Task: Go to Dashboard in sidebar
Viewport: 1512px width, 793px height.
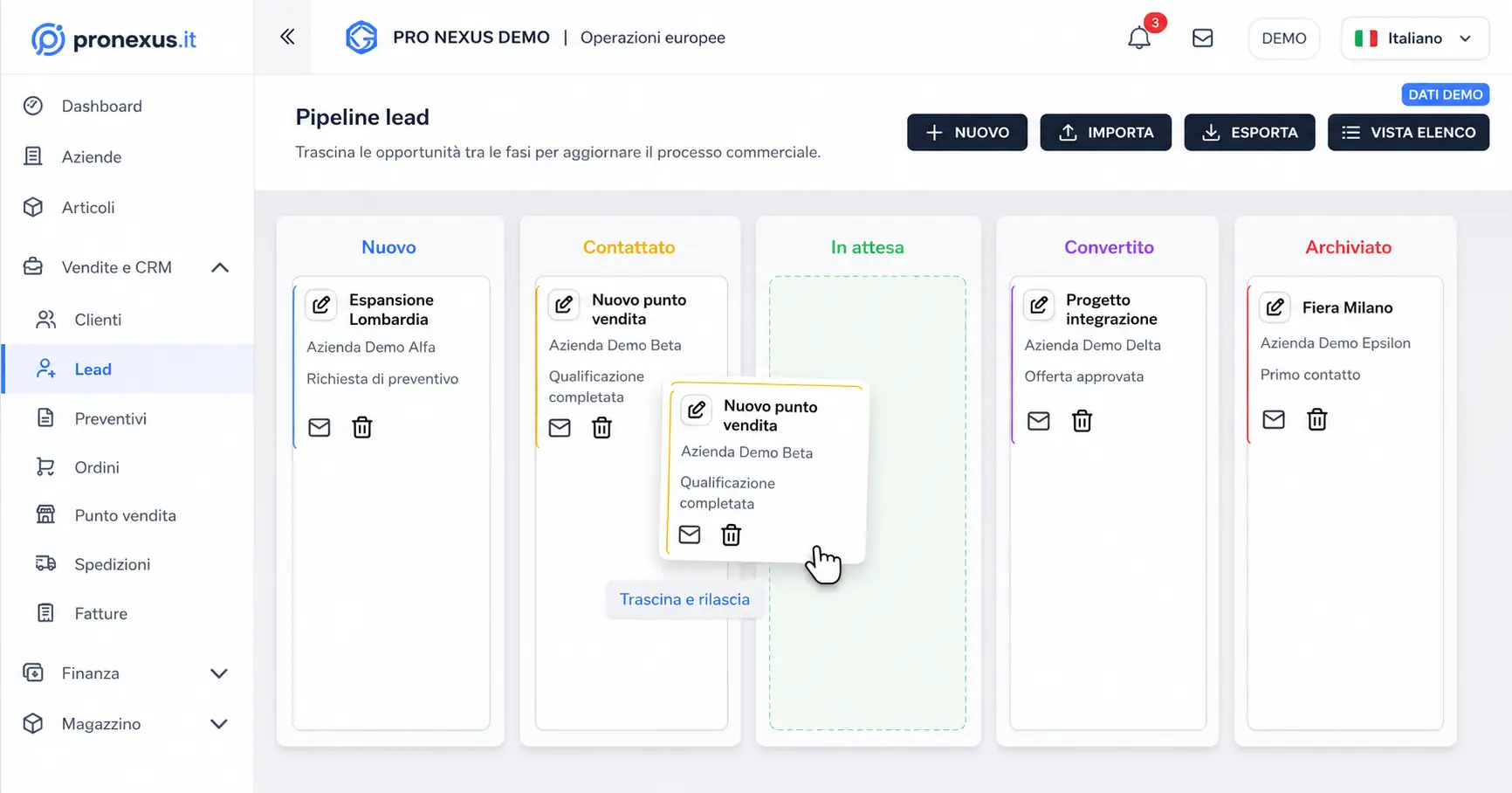Action: 127,106
